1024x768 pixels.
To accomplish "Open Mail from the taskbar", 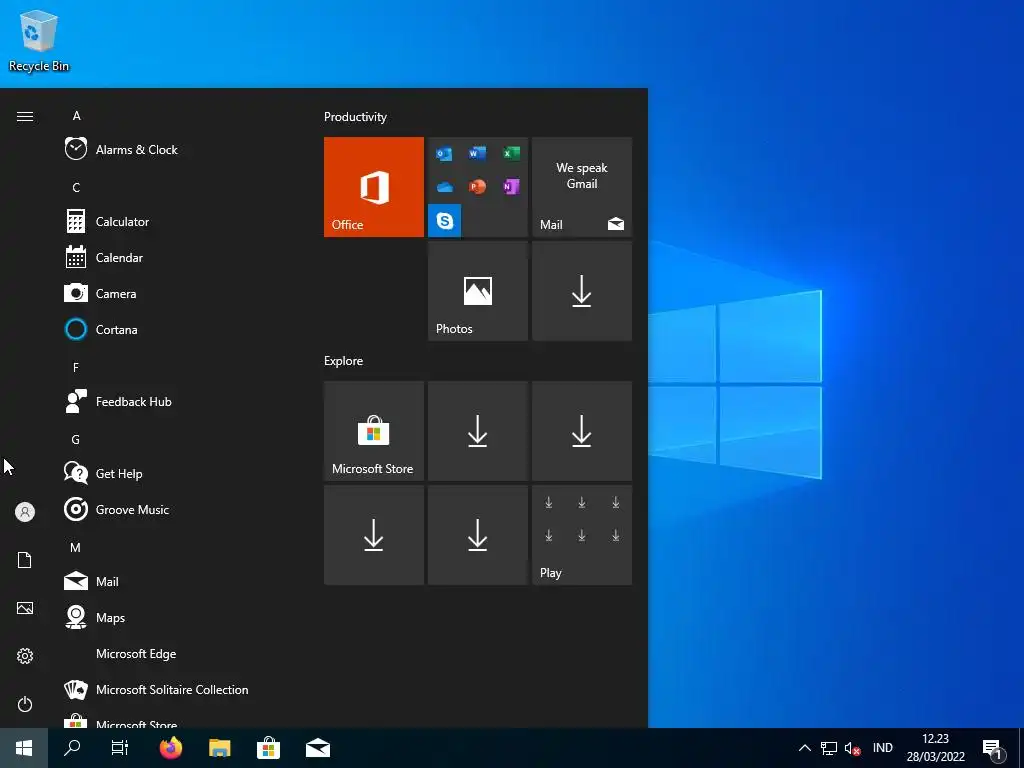I will tap(317, 748).
